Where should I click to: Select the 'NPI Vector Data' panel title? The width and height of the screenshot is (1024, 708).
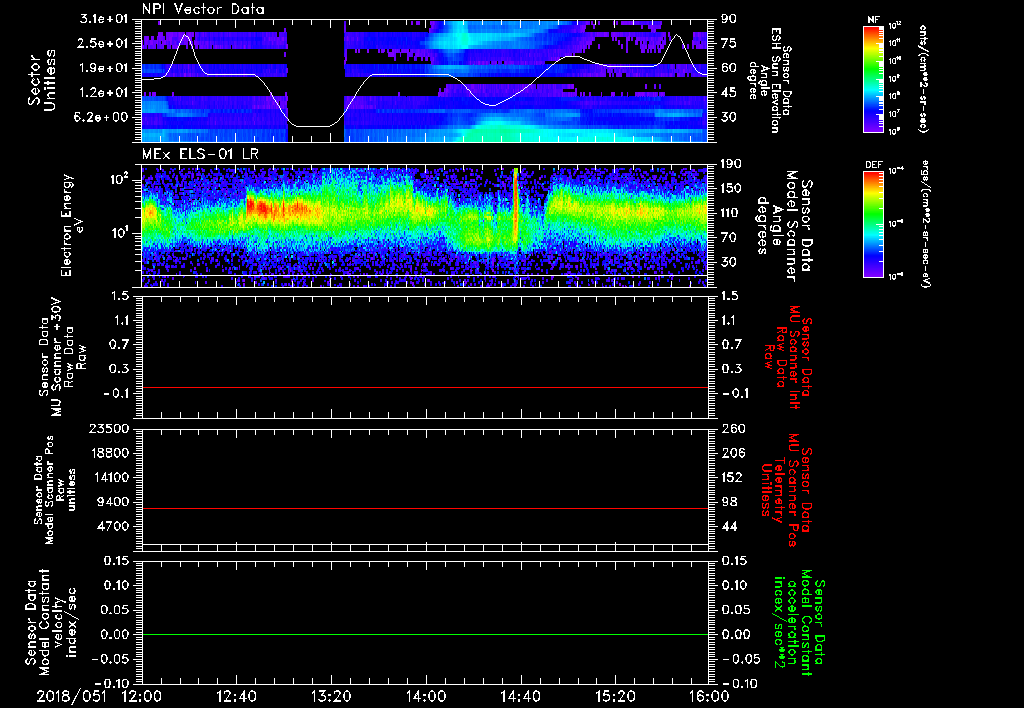pyautogui.click(x=203, y=9)
